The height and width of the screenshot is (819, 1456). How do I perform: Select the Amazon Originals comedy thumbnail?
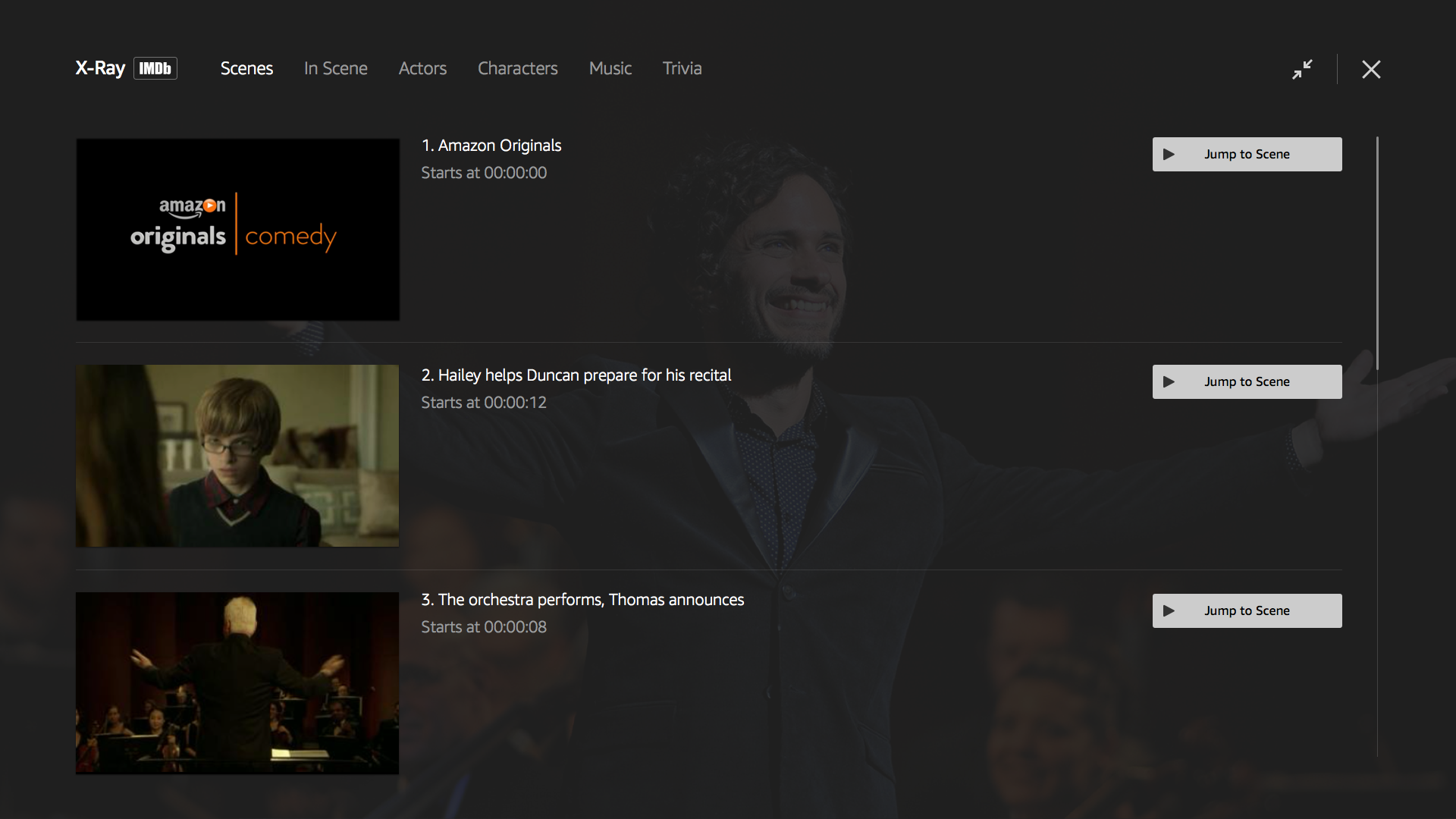tap(237, 229)
